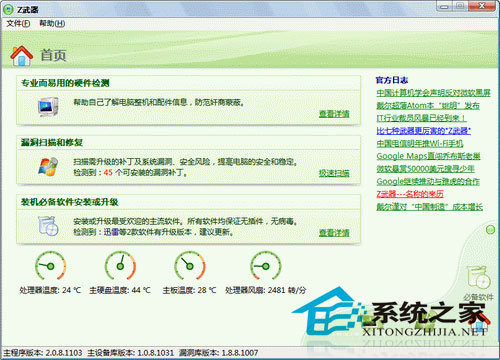Open news link 戴尔超薄Atom本 发布
The image size is (500, 360).
[428, 106]
